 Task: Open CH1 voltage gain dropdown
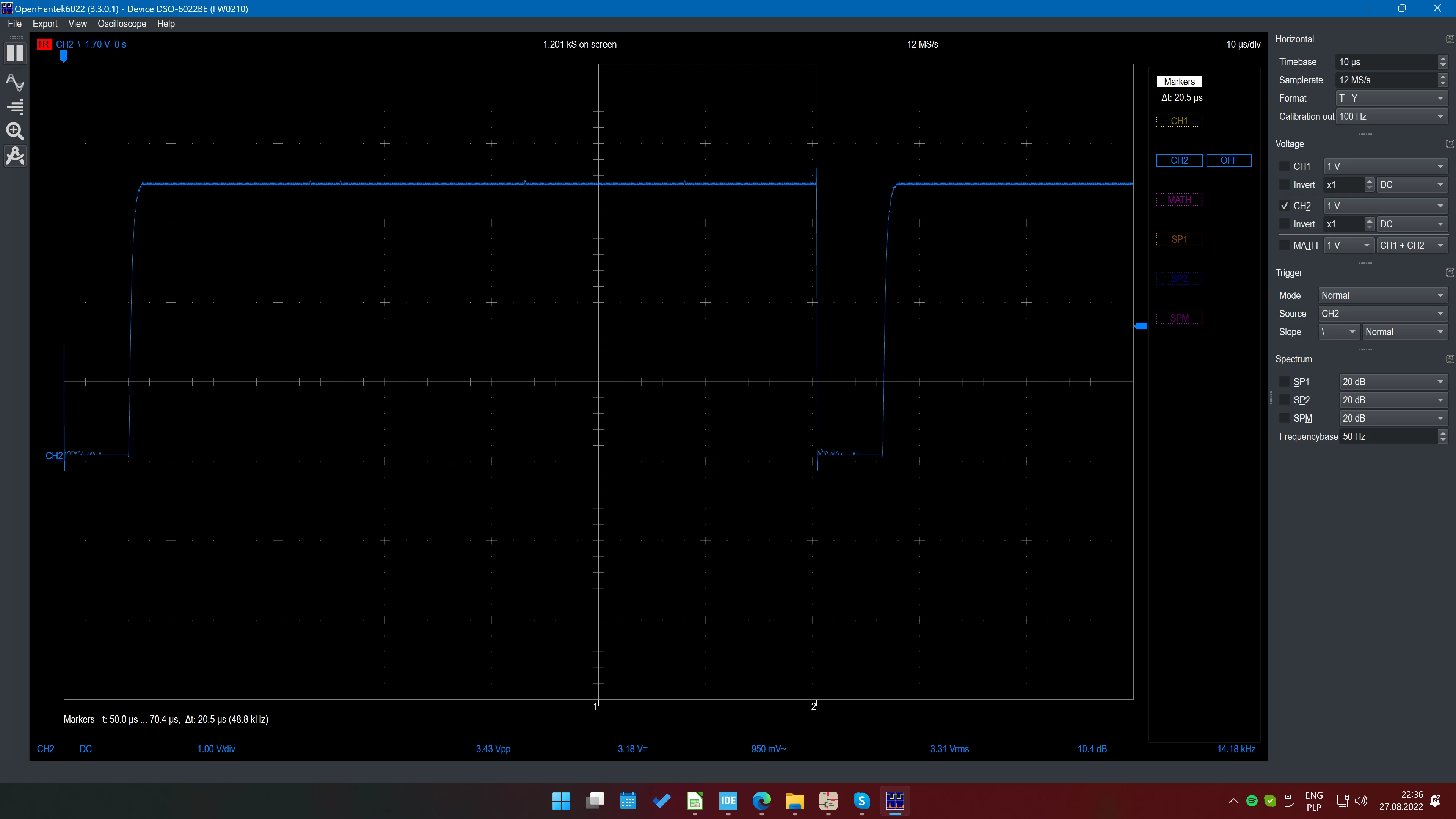(1385, 166)
